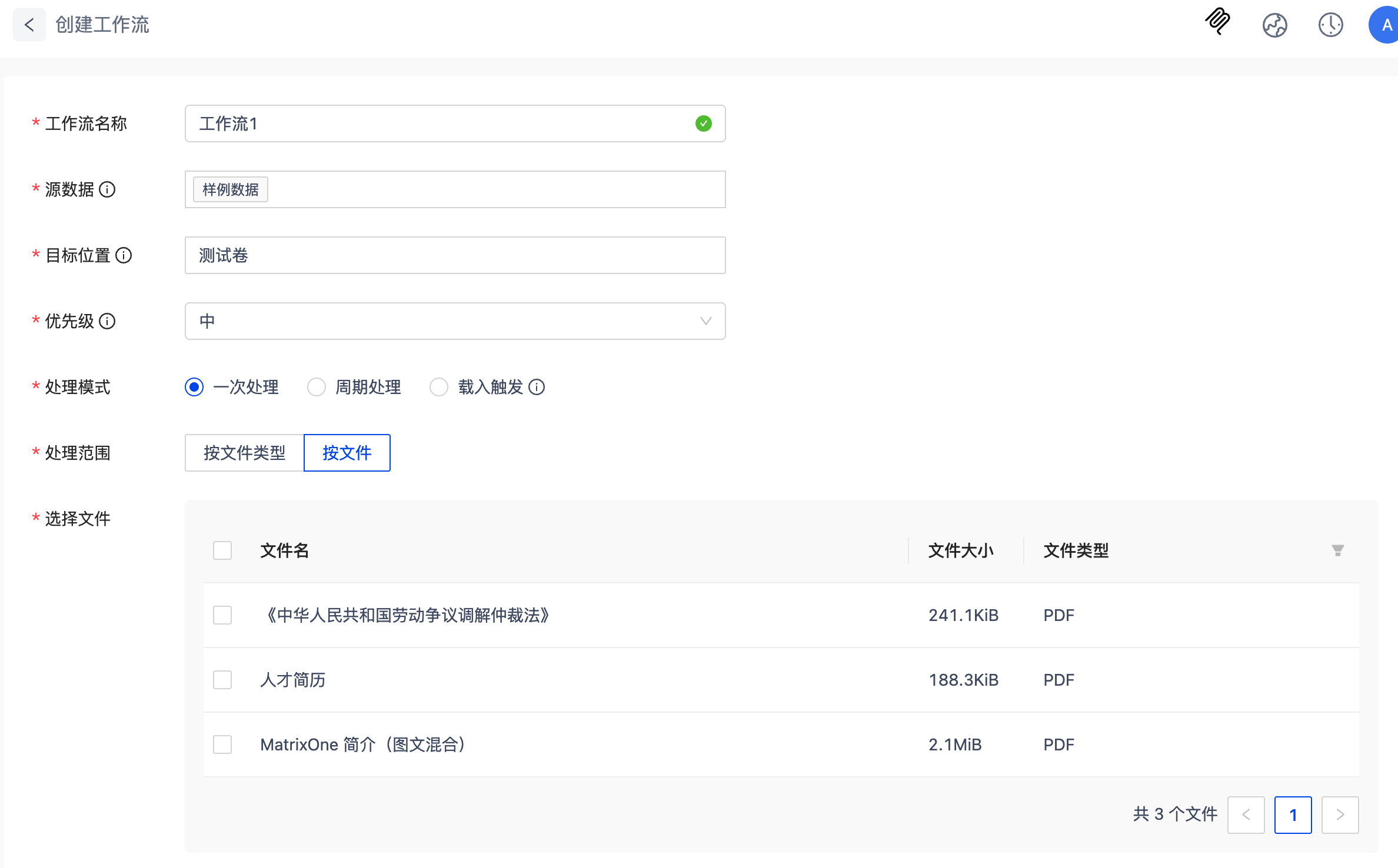This screenshot has height=868, width=1398.
Task: Open the clock history icon
Action: coord(1330,25)
